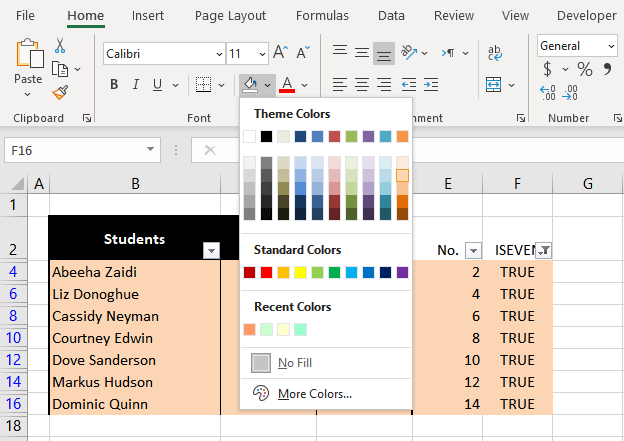The width and height of the screenshot is (624, 441).
Task: Click the Copy icon
Action: pyautogui.click(x=60, y=69)
